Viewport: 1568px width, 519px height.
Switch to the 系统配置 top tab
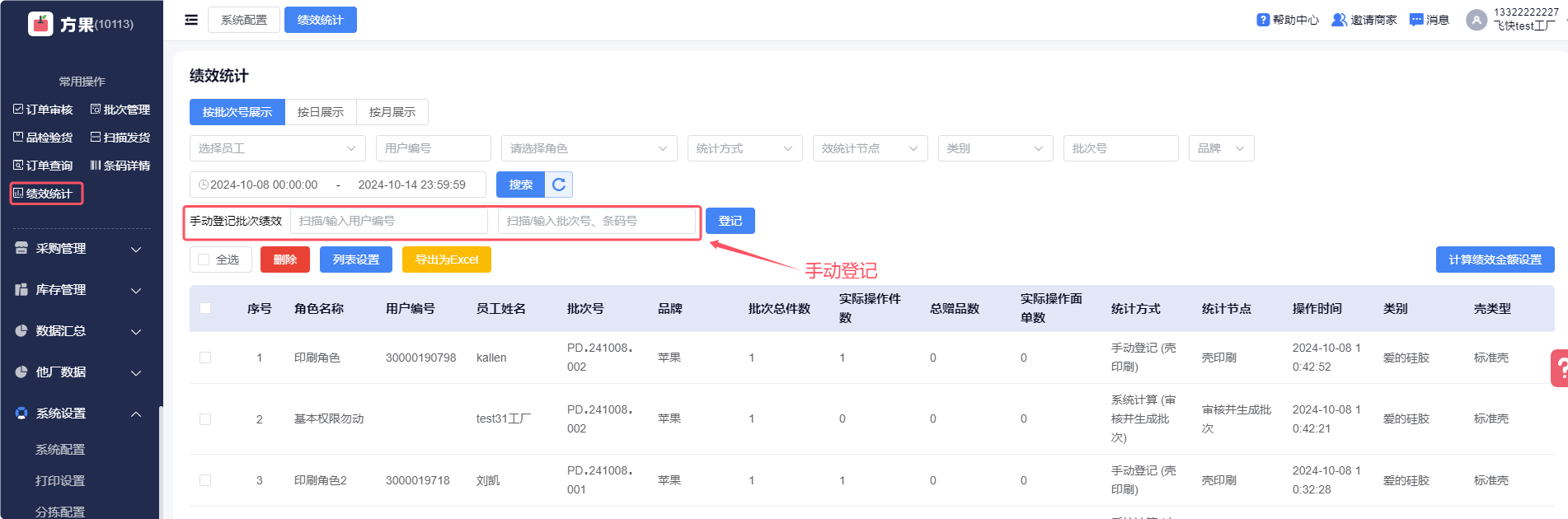(244, 20)
